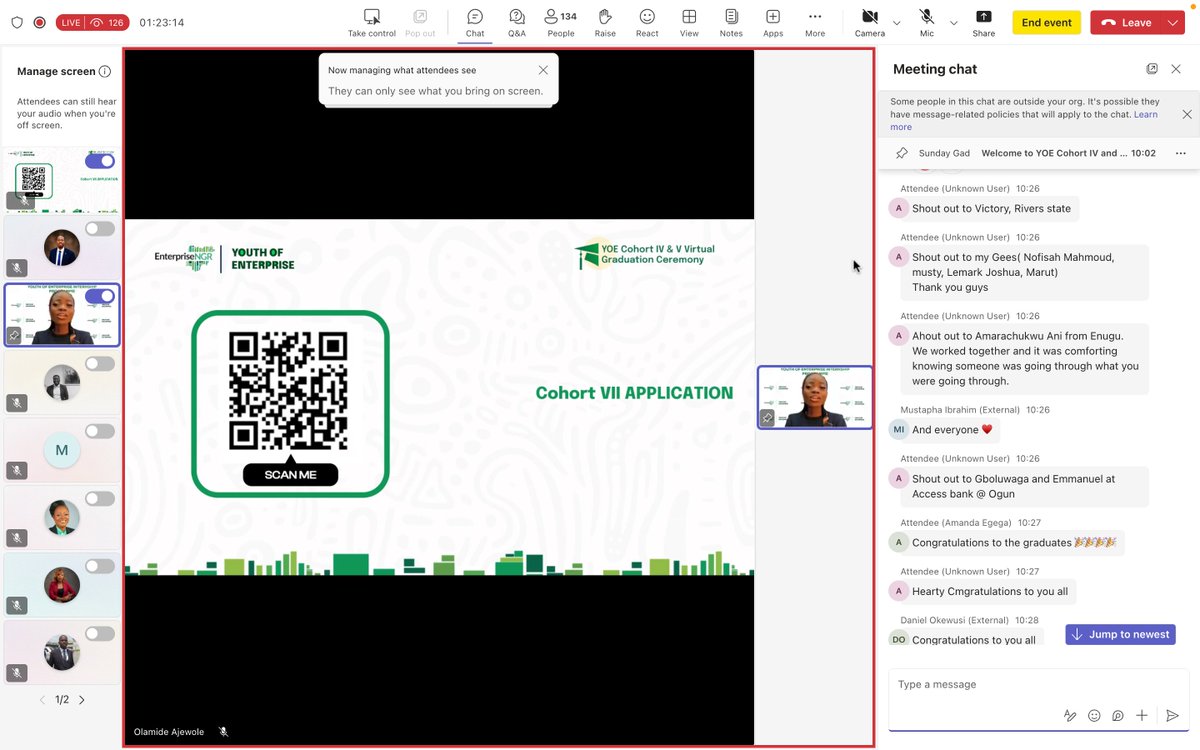The image size is (1200, 750).
Task: Go to the next page of participants
Action: (82, 700)
